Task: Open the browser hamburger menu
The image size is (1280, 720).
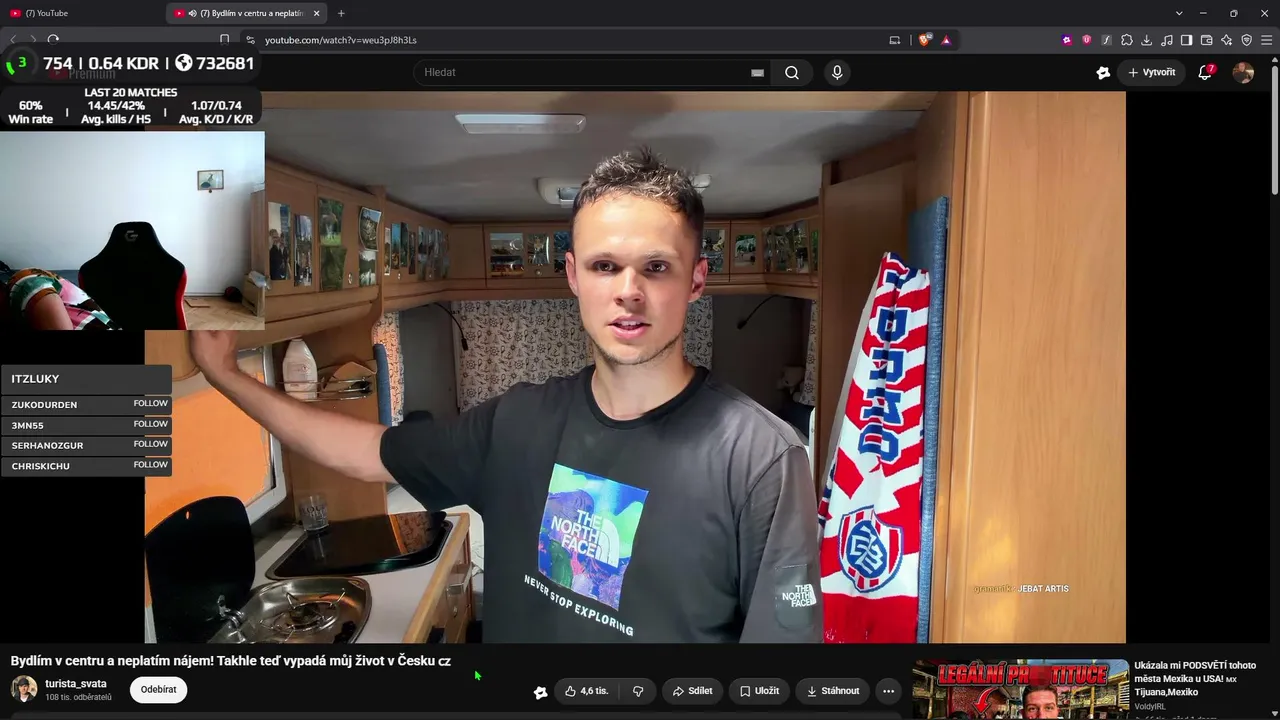Action: [1266, 40]
